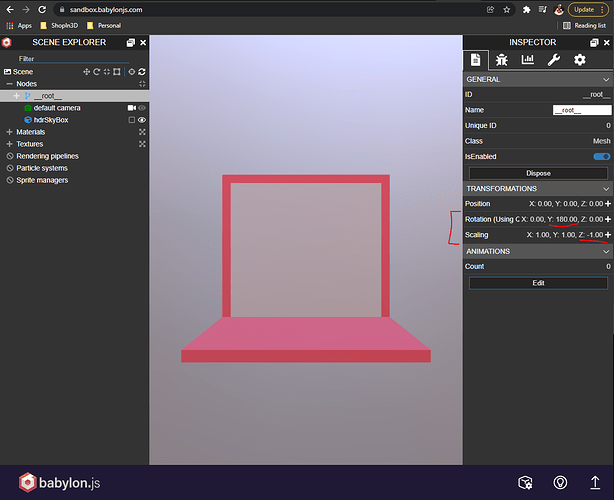Click the upload file arrow icon
Viewport: 614px width, 500px height.
(x=595, y=482)
